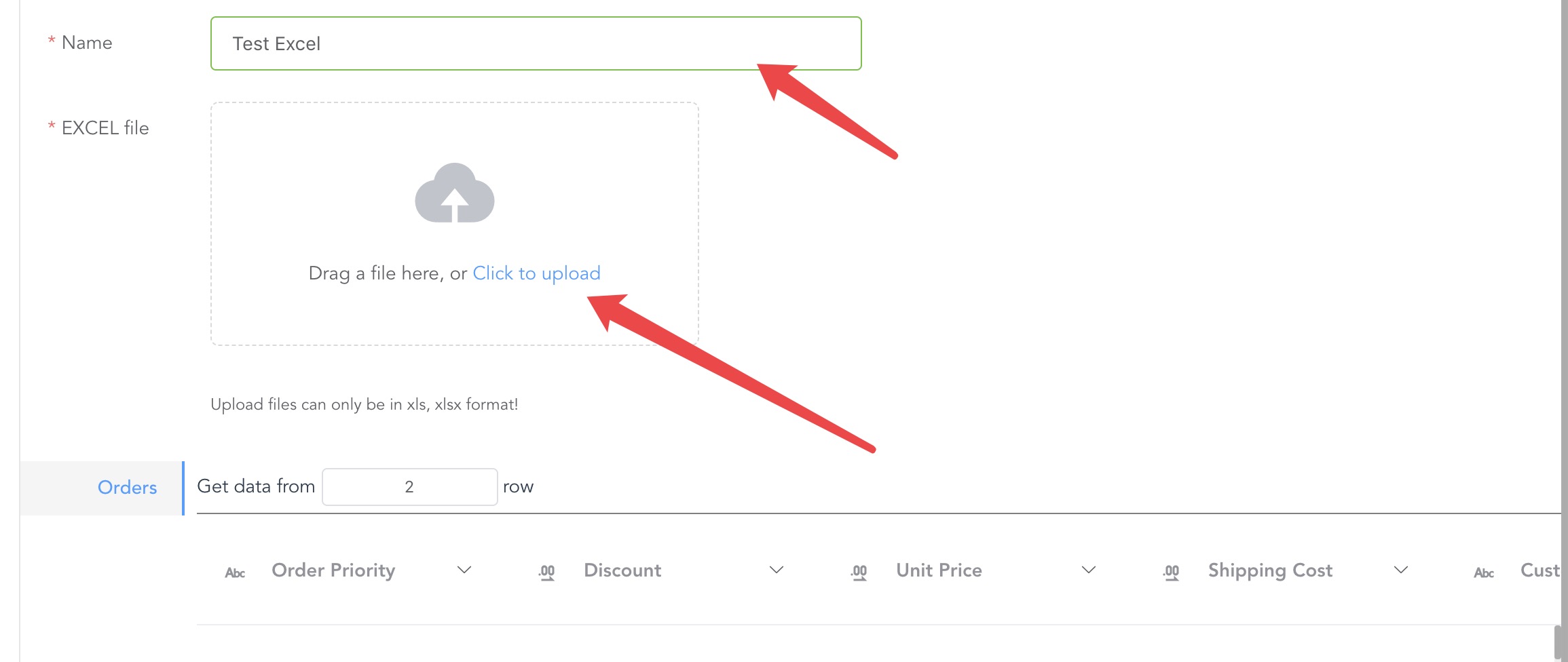
Task: Click the Order Priority column header
Action: pos(333,570)
